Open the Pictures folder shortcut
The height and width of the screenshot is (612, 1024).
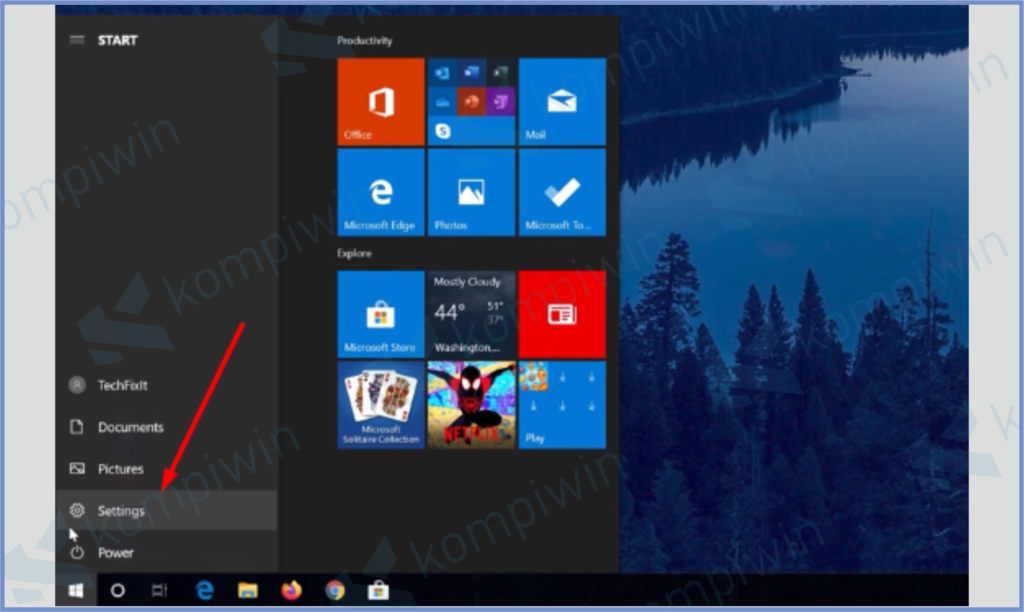tap(120, 469)
